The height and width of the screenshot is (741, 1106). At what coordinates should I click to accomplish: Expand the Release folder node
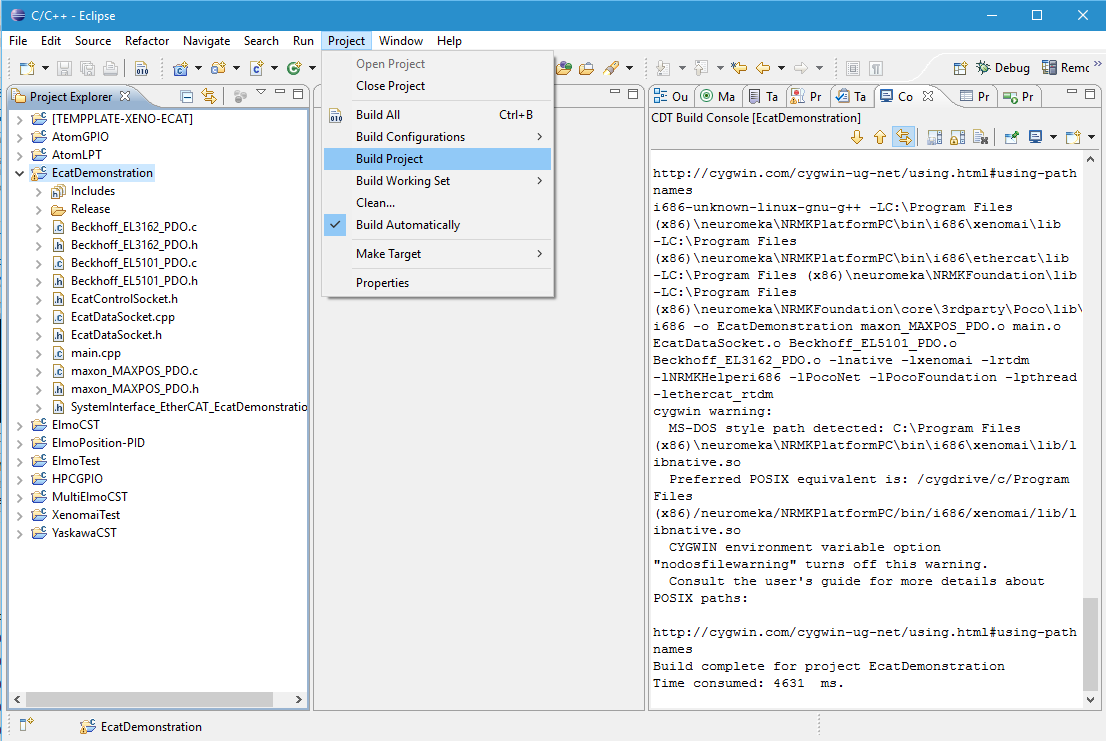coord(39,209)
